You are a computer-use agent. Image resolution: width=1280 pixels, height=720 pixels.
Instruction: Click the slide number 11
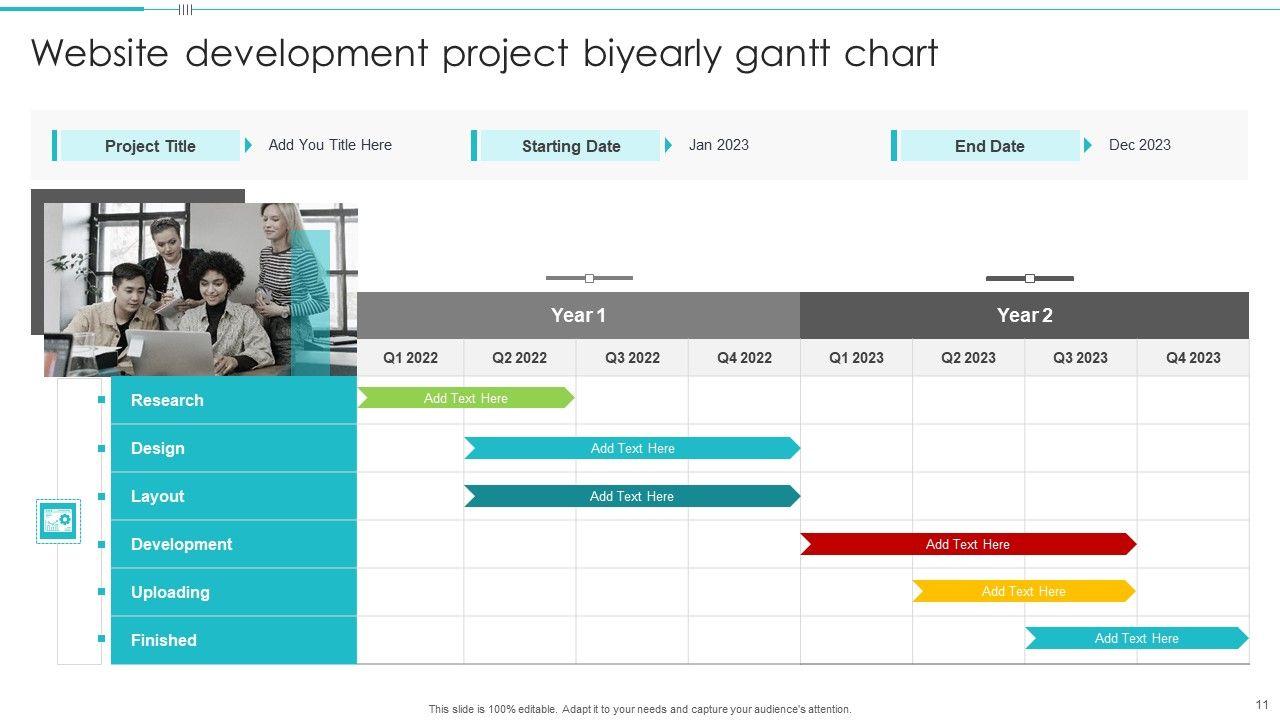[1260, 704]
